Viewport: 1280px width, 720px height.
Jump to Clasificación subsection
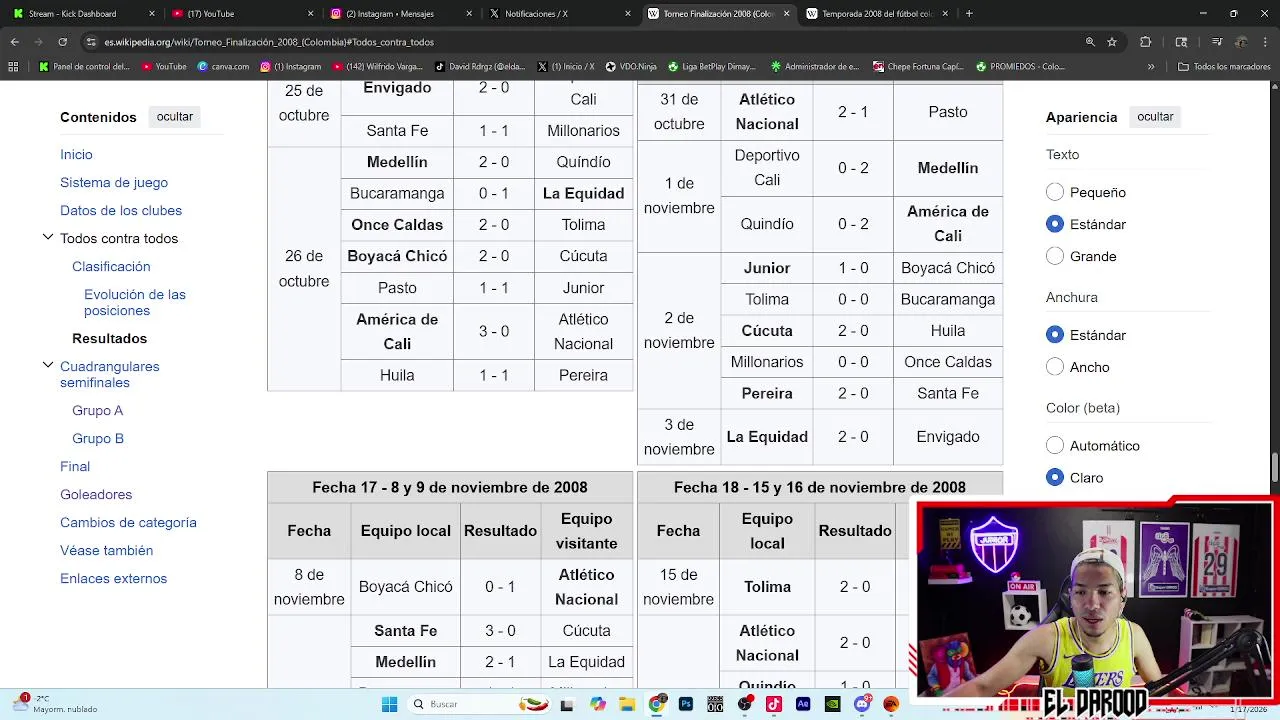(111, 267)
